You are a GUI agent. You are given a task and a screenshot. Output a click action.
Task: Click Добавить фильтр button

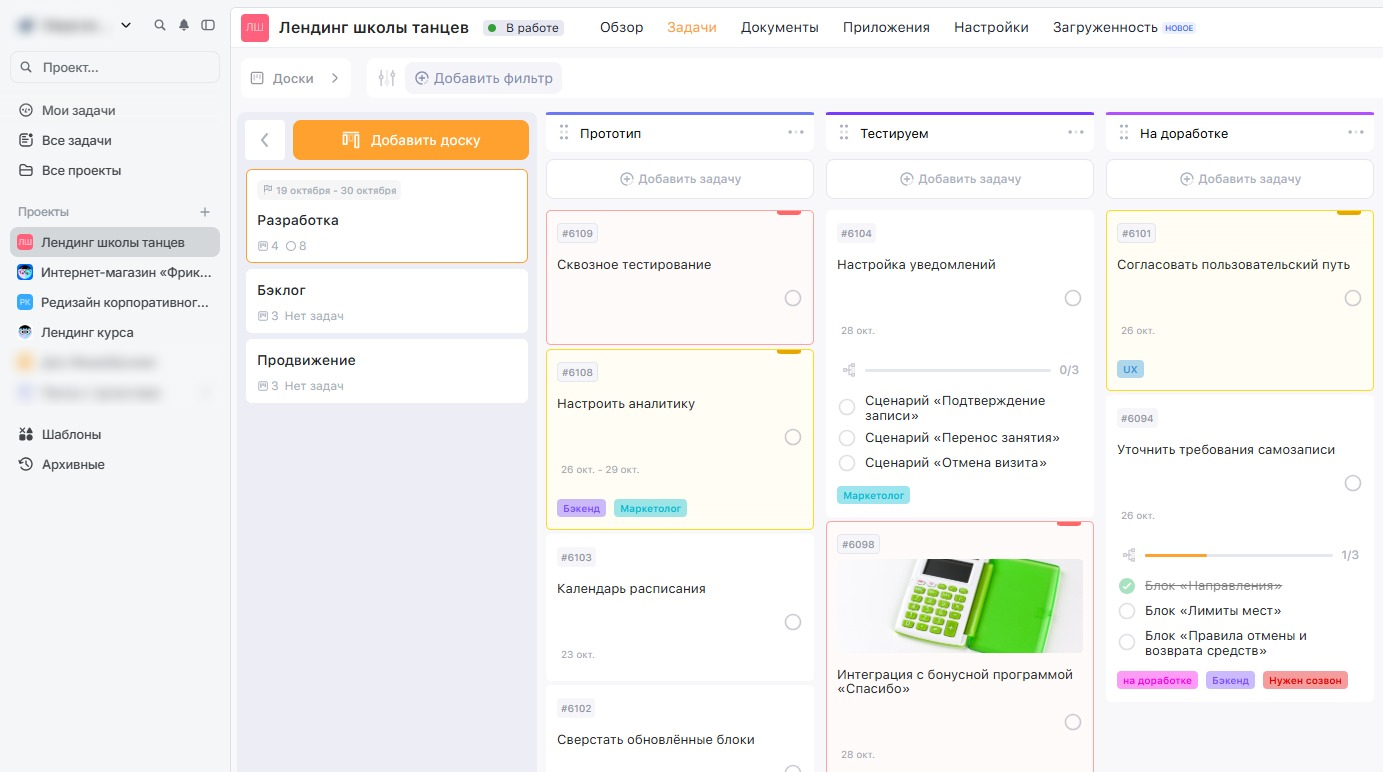tap(483, 78)
